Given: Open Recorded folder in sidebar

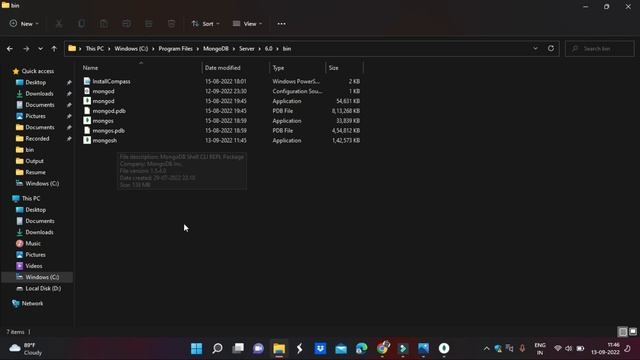Looking at the screenshot, I should [37, 138].
